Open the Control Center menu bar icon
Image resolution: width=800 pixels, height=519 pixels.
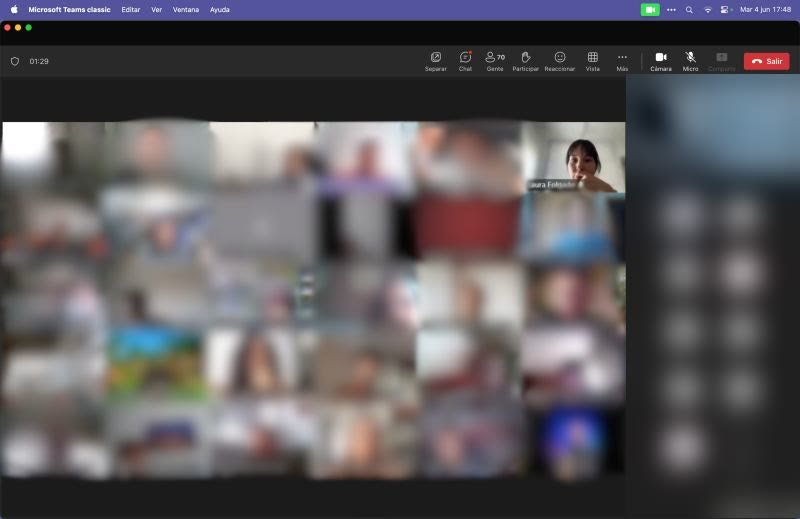pos(724,10)
